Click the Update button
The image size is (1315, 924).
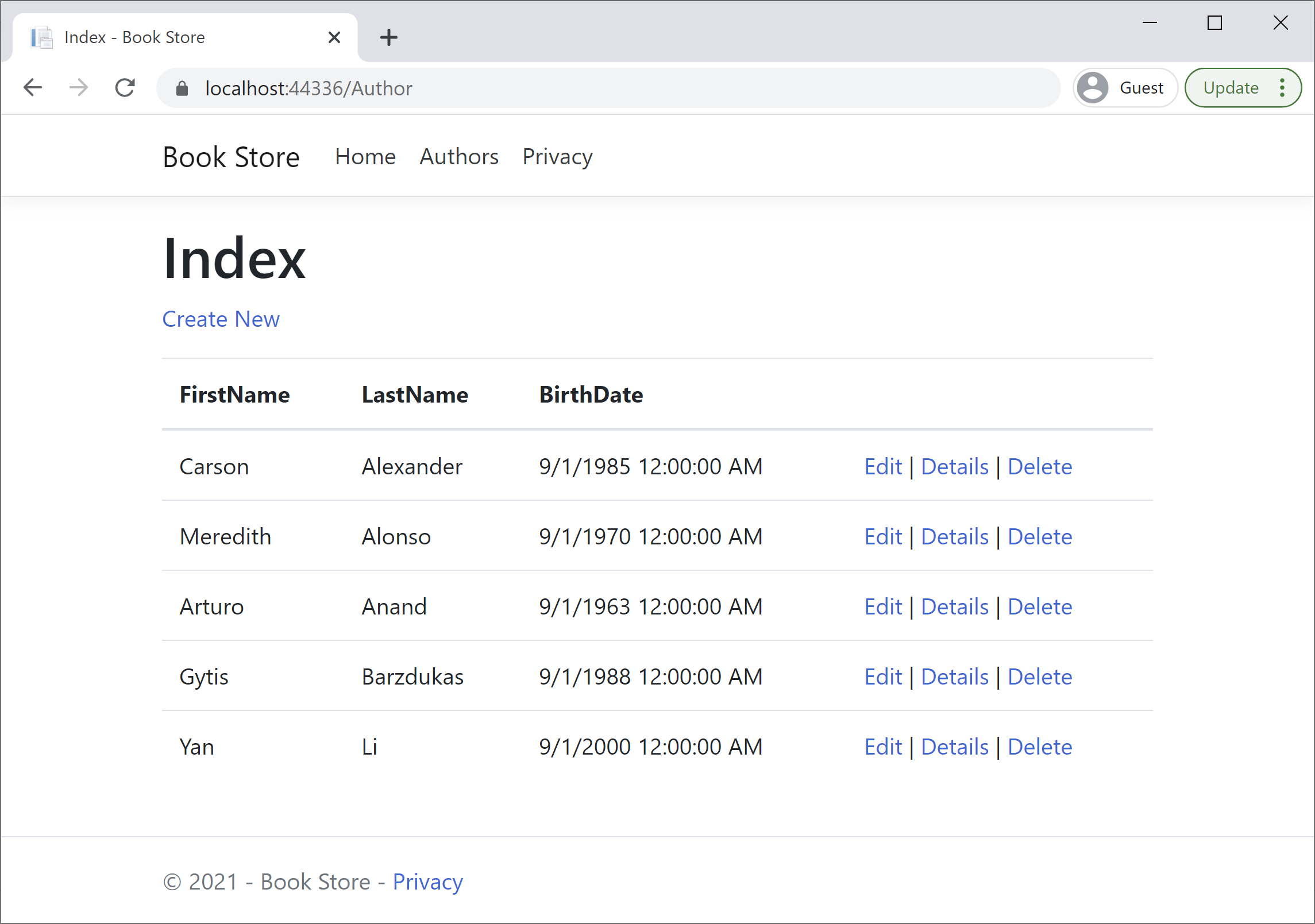pyautogui.click(x=1231, y=88)
